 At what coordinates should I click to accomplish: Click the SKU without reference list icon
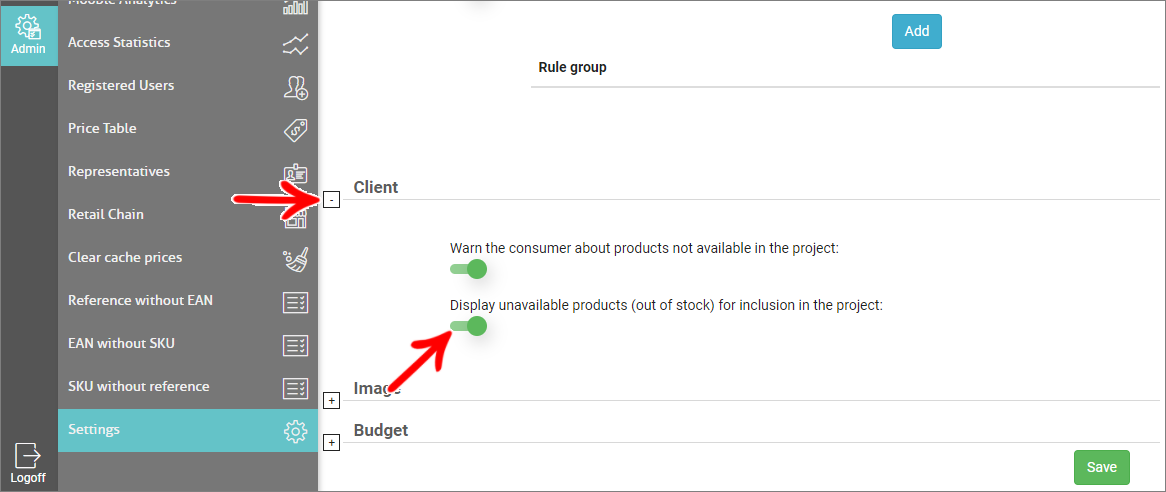point(295,388)
